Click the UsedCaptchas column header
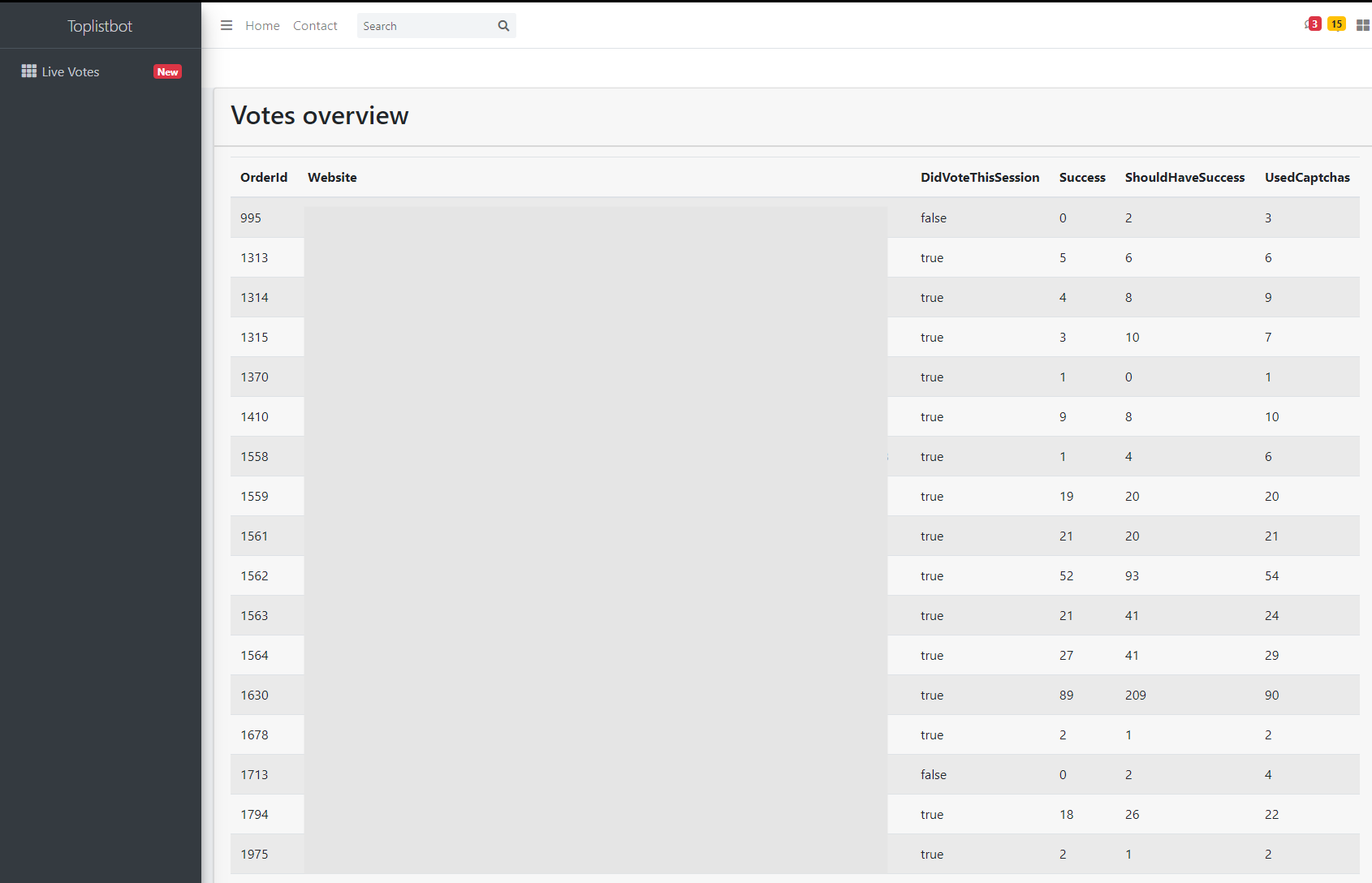The image size is (1372, 883). (x=1307, y=178)
